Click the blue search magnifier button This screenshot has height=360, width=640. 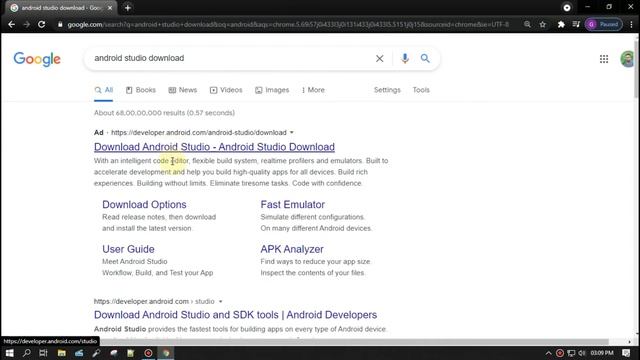[x=425, y=58]
